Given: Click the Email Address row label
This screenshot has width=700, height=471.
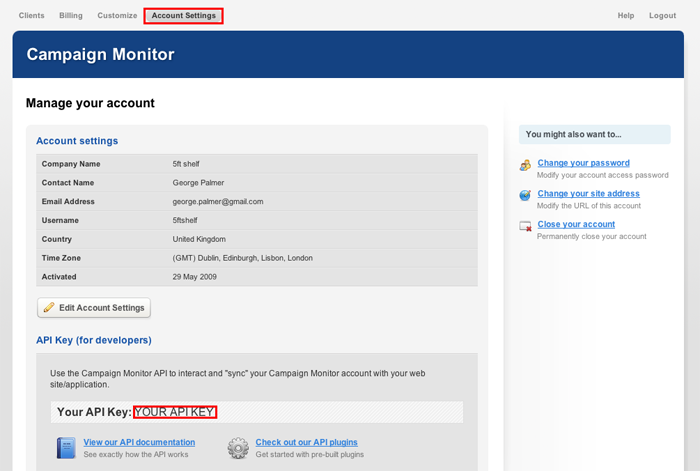Looking at the screenshot, I should click(68, 201).
